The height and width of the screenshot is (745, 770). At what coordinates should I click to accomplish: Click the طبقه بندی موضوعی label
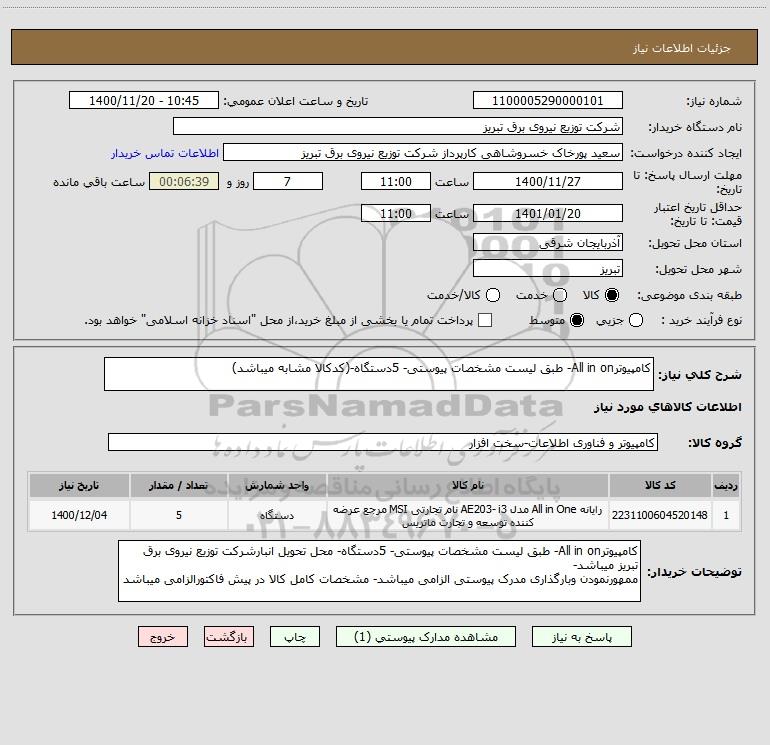point(690,296)
